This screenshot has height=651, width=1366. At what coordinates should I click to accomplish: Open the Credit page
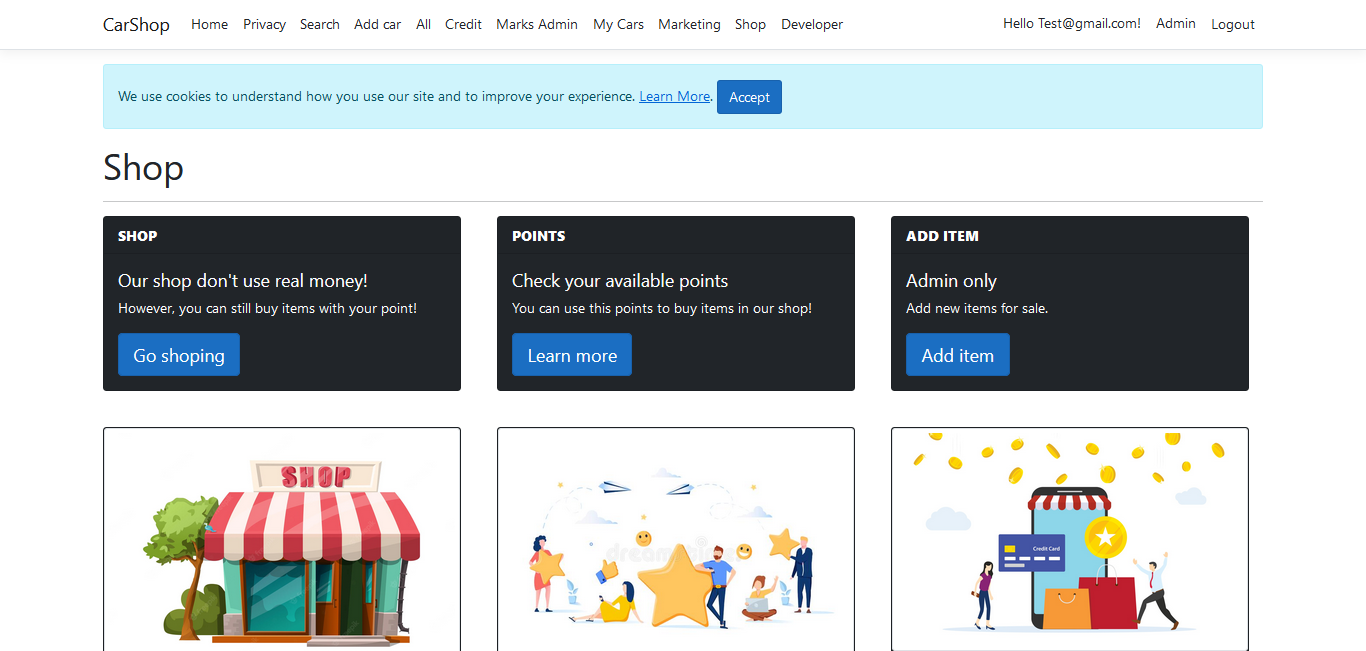coord(463,24)
